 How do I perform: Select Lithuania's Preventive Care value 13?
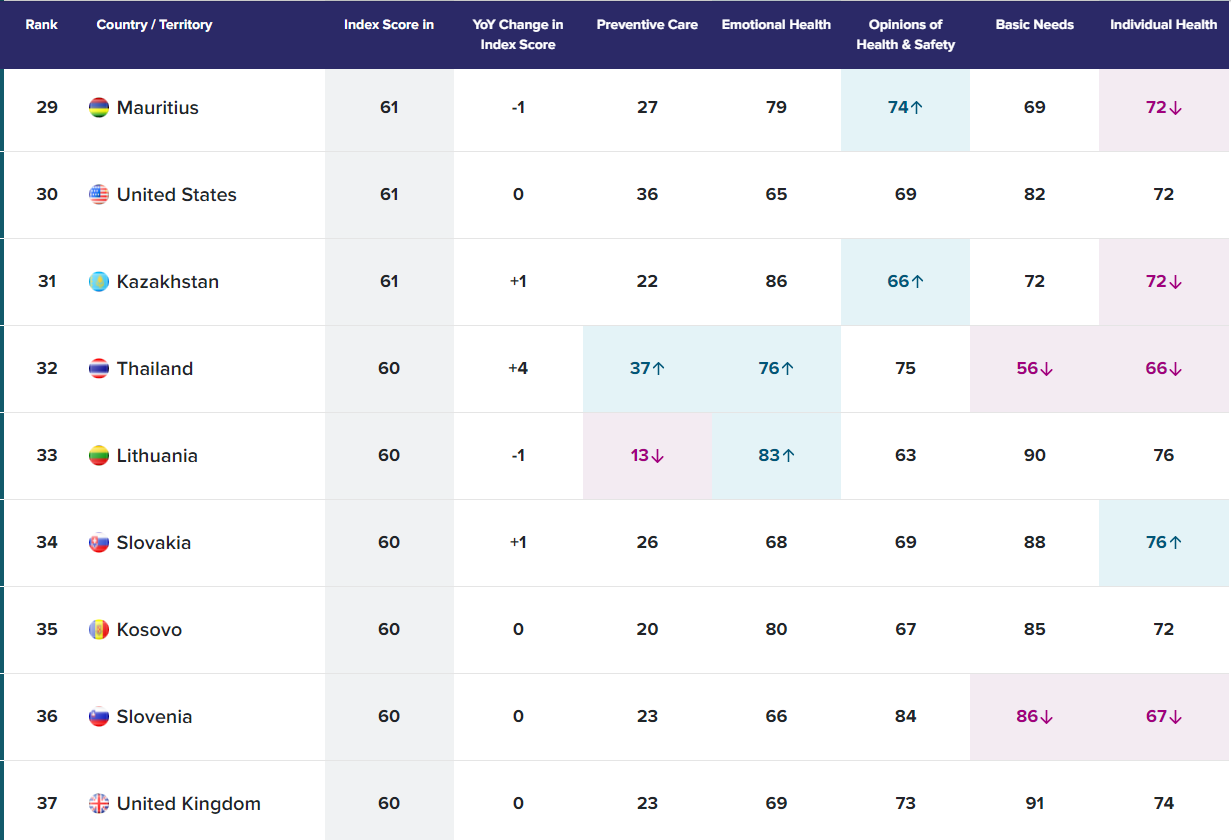pyautogui.click(x=647, y=456)
